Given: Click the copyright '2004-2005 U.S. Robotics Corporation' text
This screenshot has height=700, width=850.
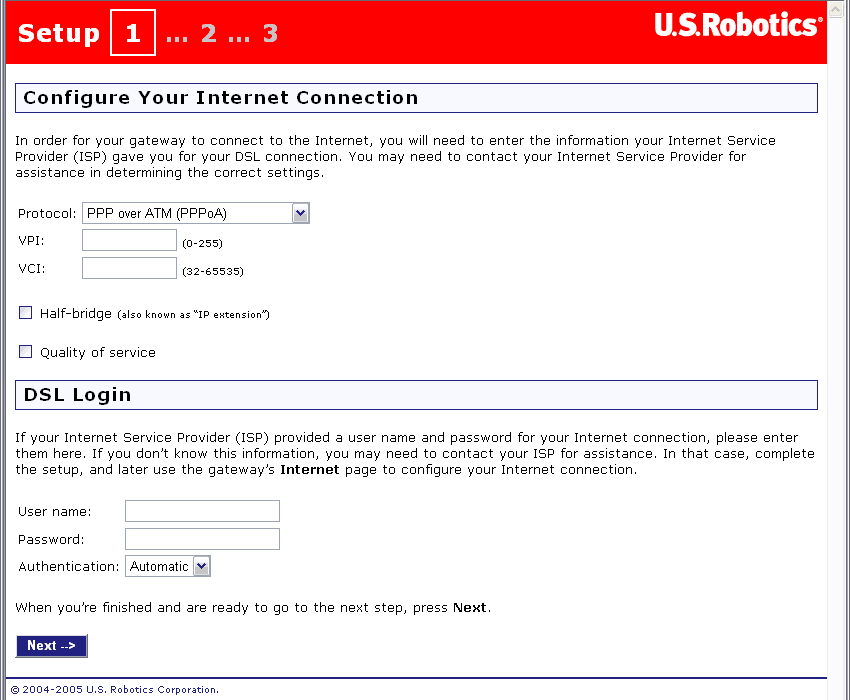Looking at the screenshot, I should pyautogui.click(x=115, y=690).
